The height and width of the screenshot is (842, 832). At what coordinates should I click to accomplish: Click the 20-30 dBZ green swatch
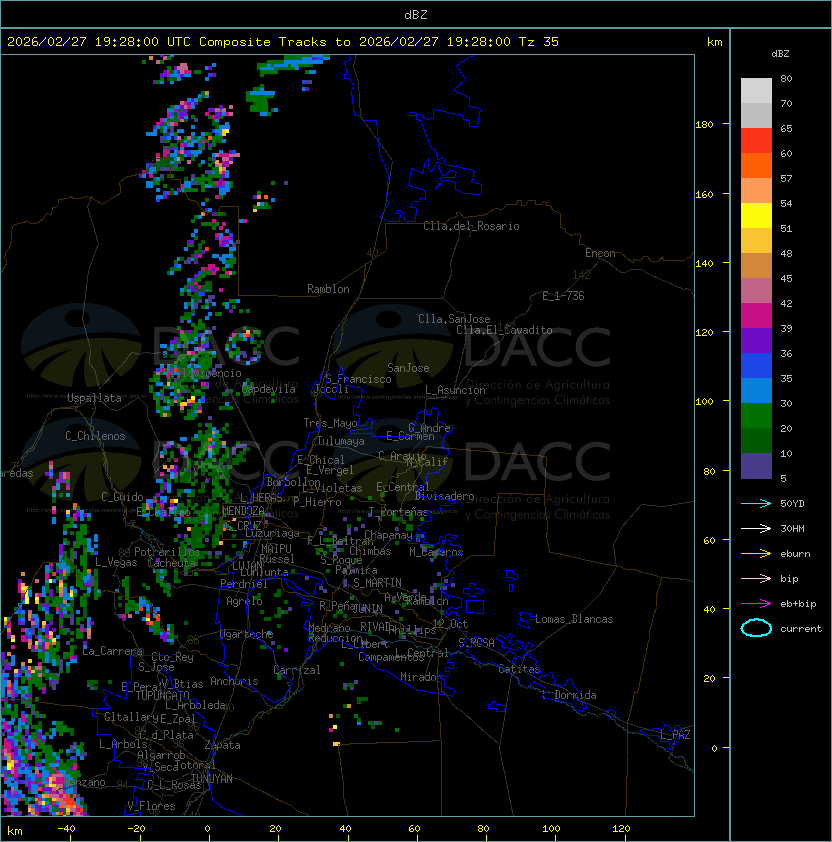click(x=756, y=416)
